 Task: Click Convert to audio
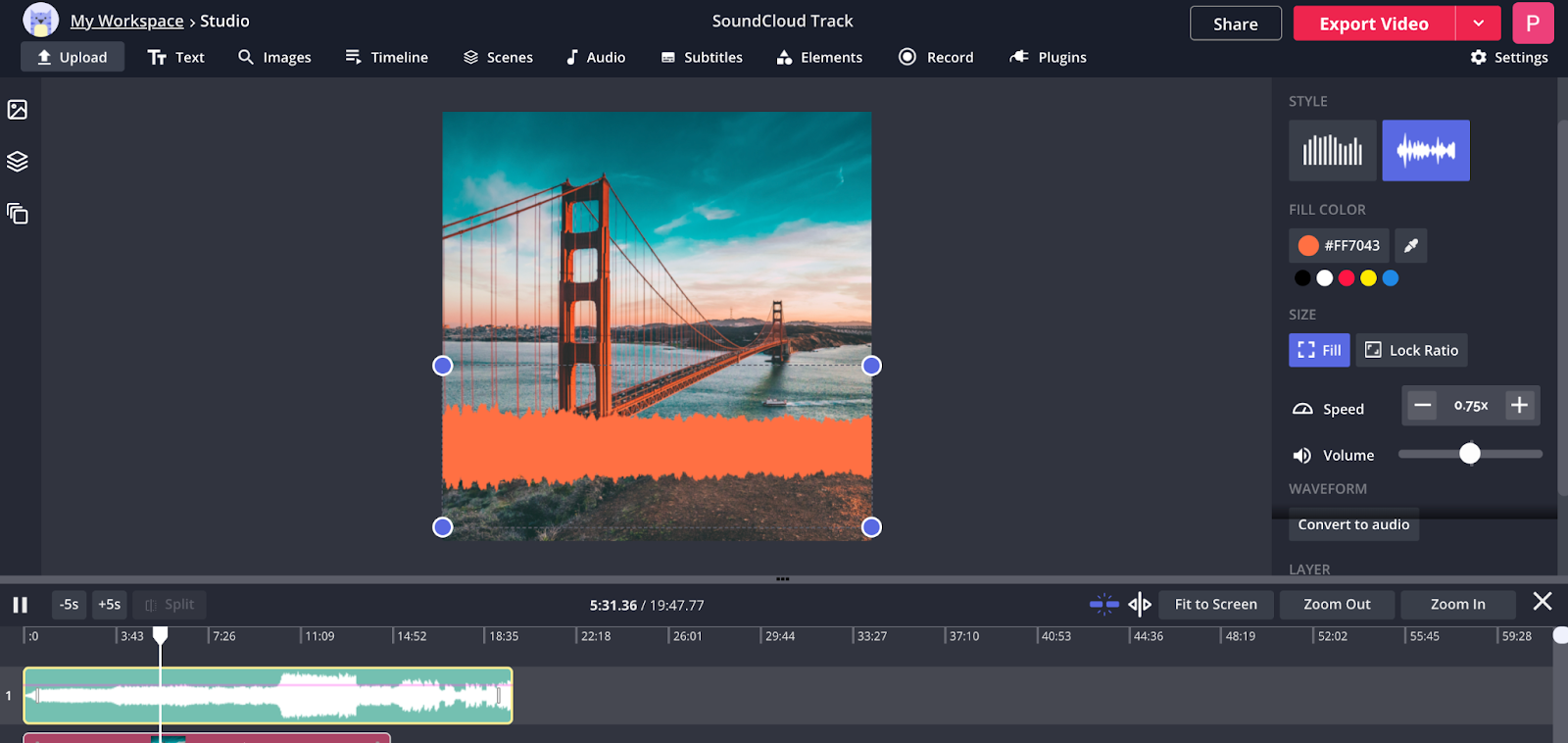pyautogui.click(x=1353, y=525)
